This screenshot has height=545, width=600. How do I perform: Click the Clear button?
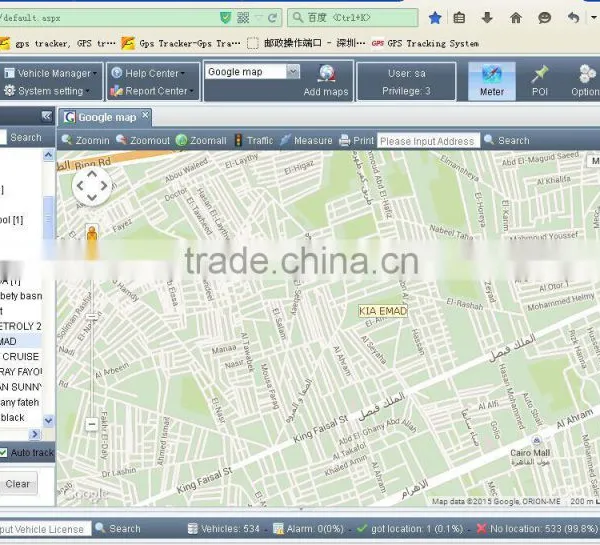point(17,484)
